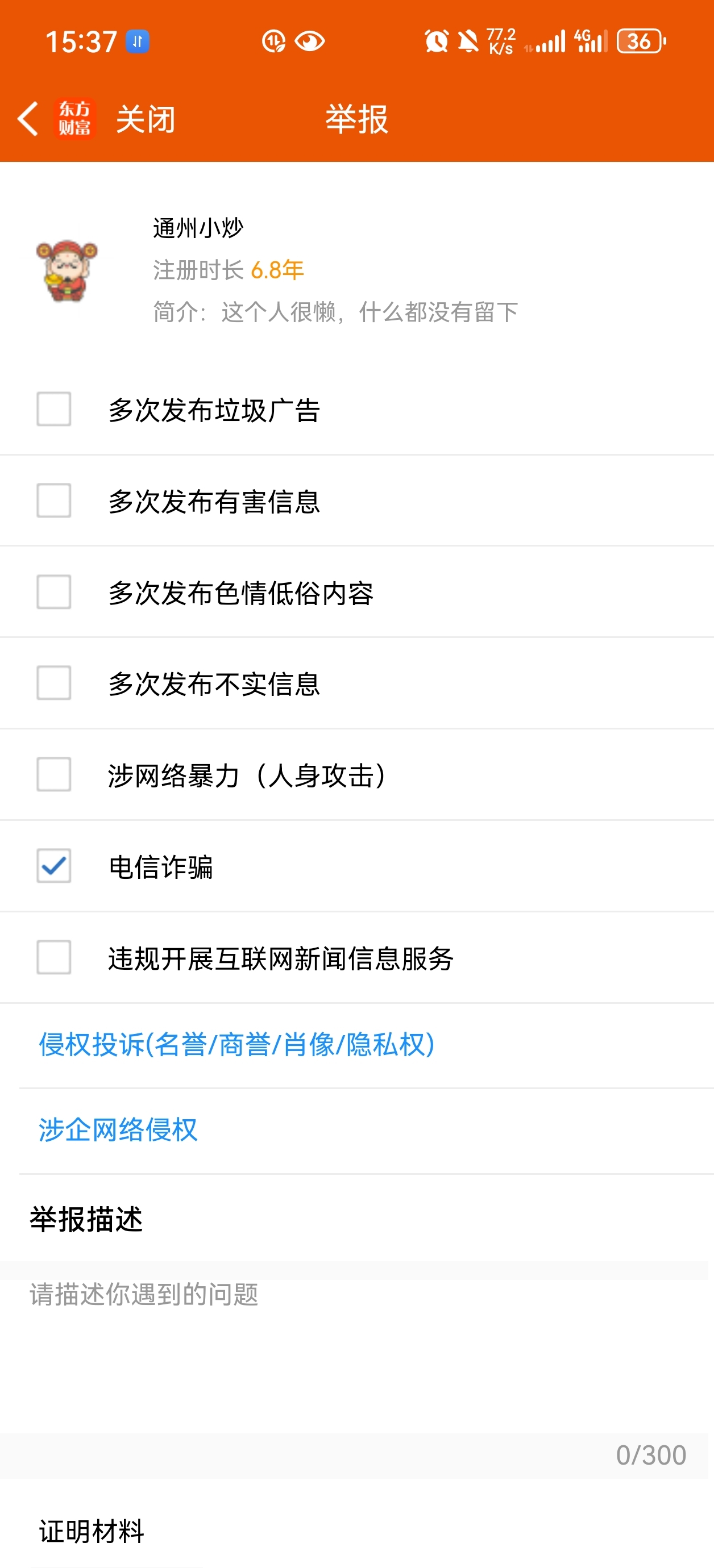Tap the alarm clock status icon
Image resolution: width=714 pixels, height=1568 pixels.
pos(436,41)
